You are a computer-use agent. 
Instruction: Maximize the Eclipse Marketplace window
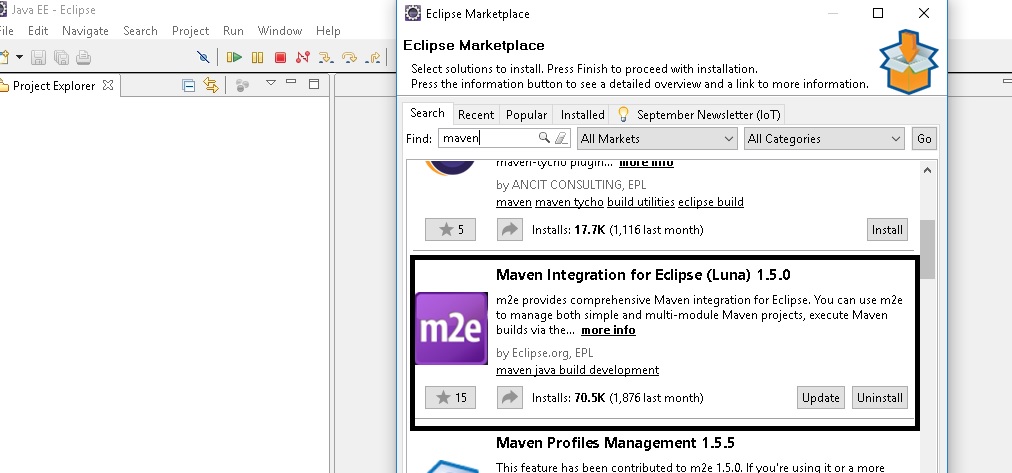(878, 13)
